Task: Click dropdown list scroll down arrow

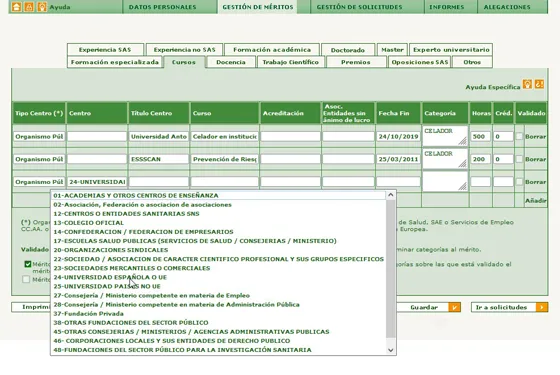Action: [391, 350]
